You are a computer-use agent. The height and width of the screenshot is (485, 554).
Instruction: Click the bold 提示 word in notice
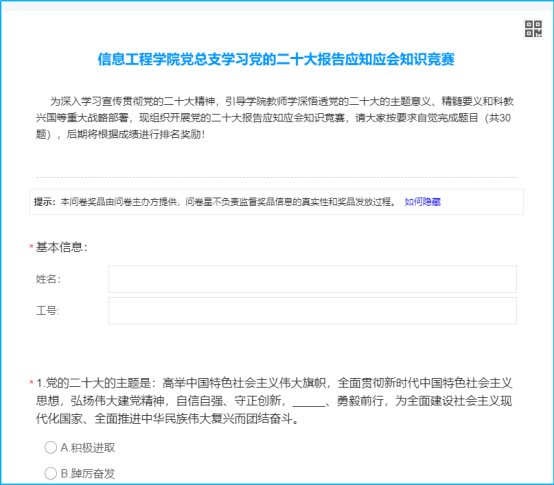coord(45,202)
